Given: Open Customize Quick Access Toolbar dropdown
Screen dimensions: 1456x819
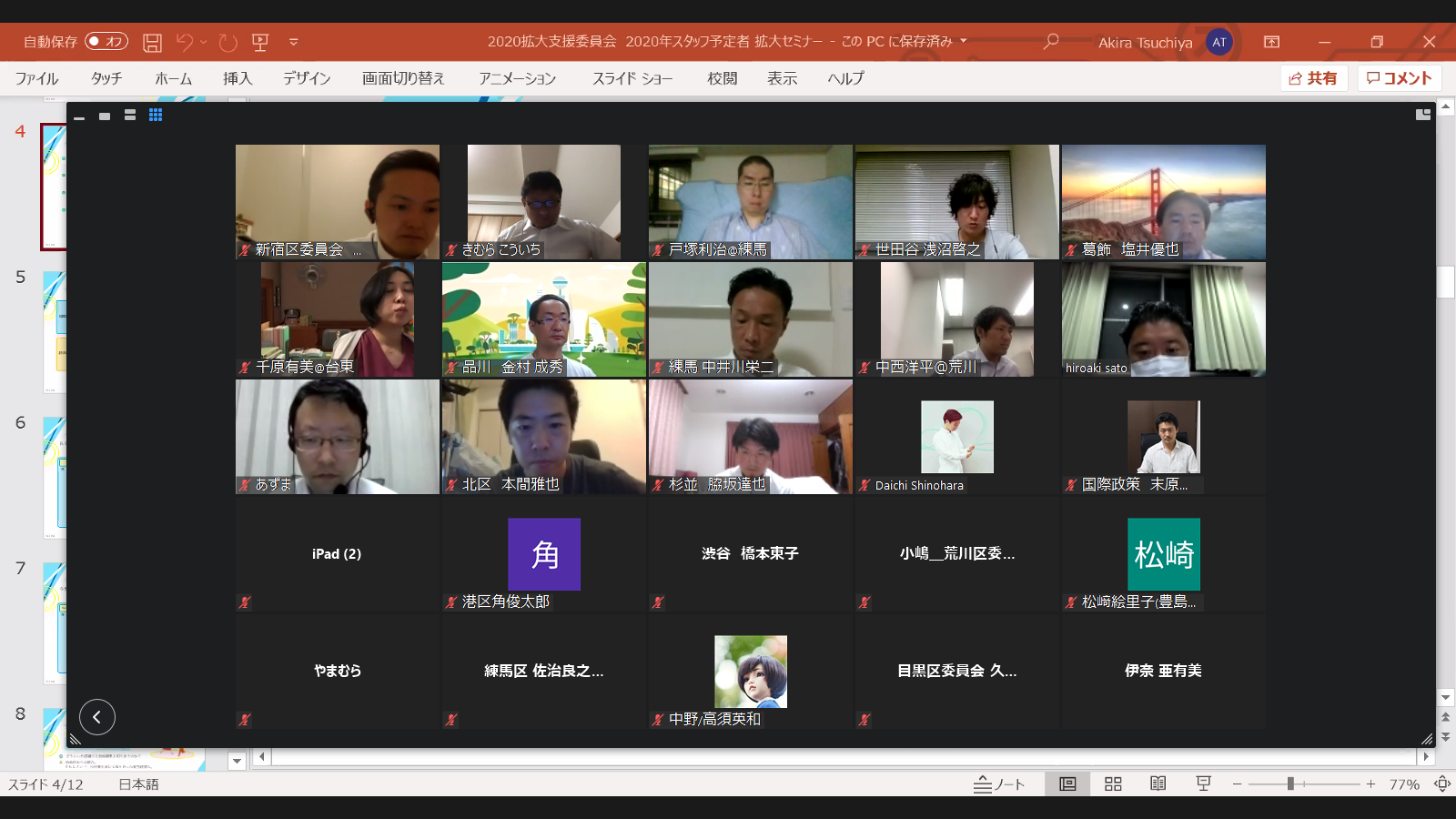Looking at the screenshot, I should coord(294,42).
